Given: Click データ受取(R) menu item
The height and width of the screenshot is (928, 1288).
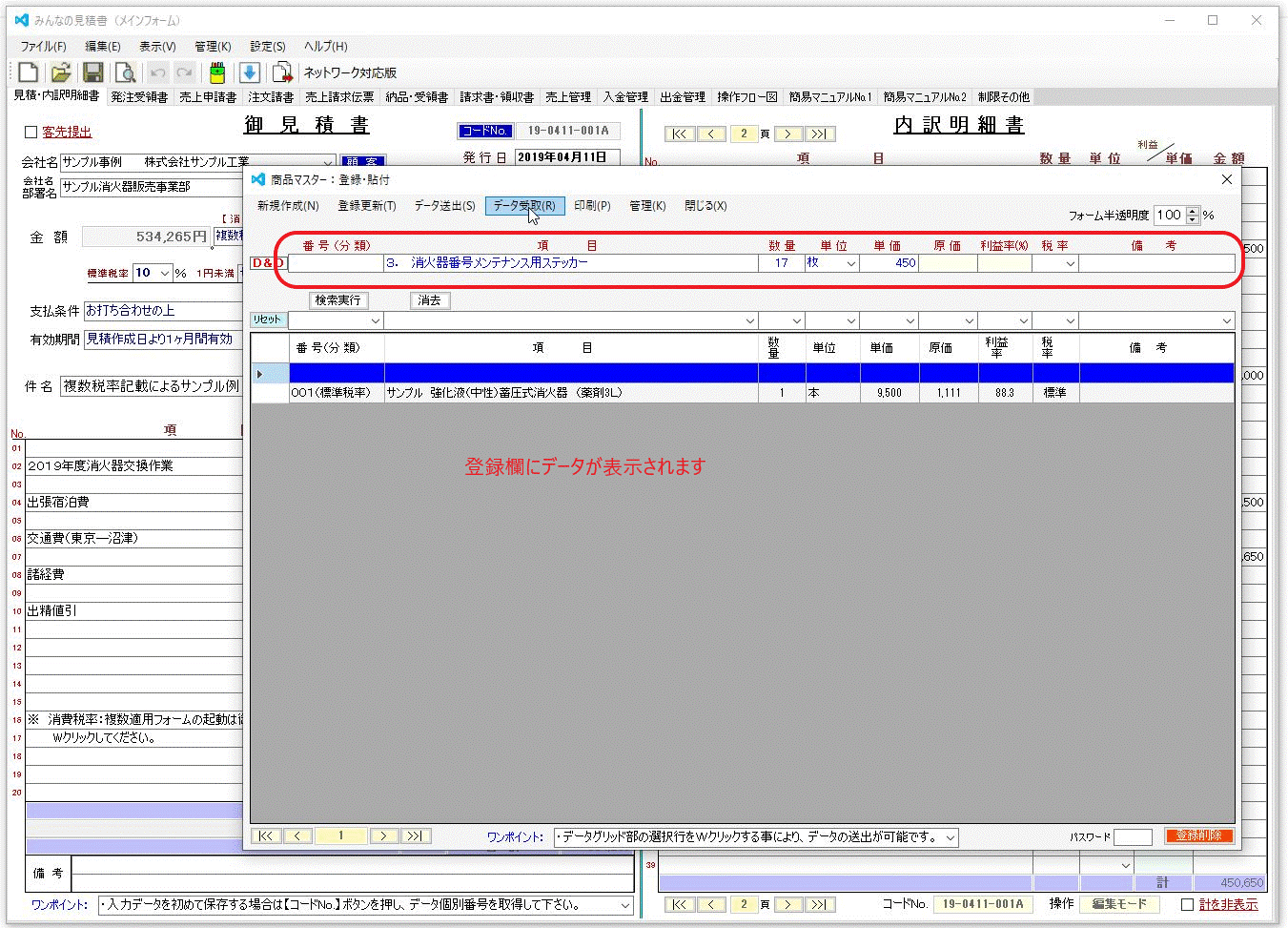Looking at the screenshot, I should (x=524, y=206).
